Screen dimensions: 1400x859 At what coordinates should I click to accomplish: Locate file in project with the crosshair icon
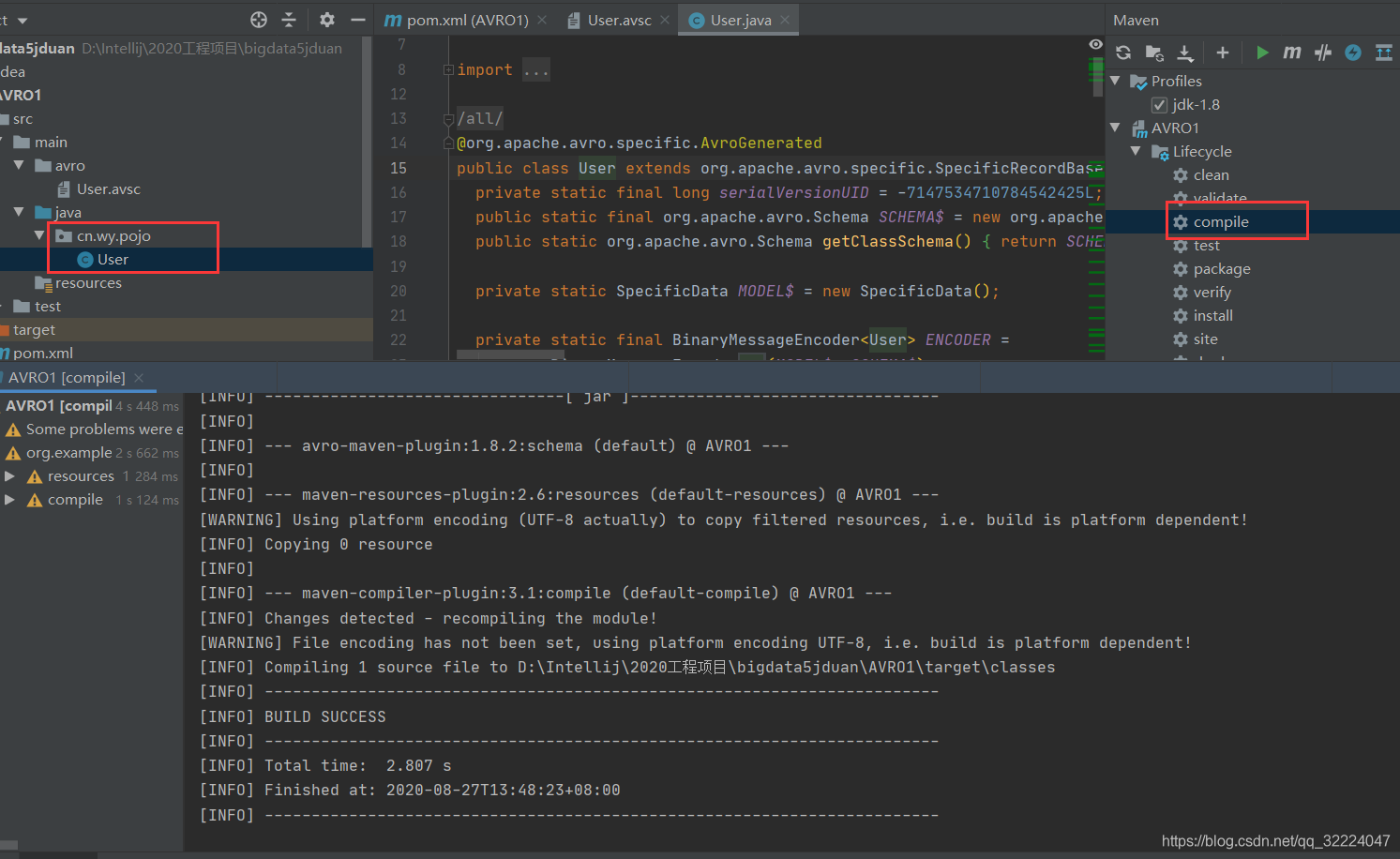pos(260,19)
